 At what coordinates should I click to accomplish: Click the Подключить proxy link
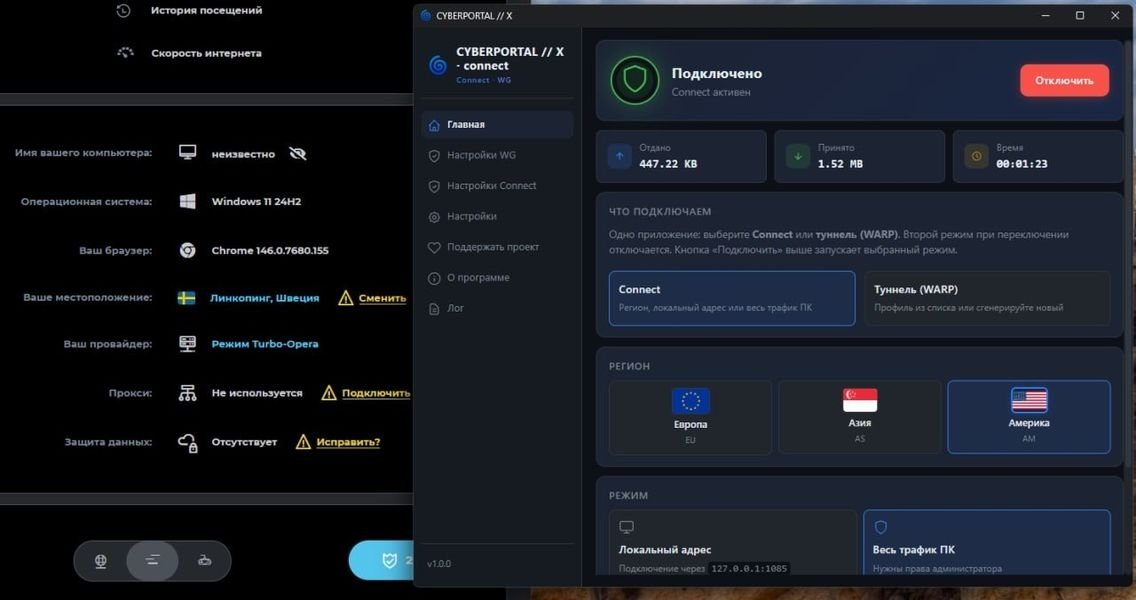tap(376, 394)
